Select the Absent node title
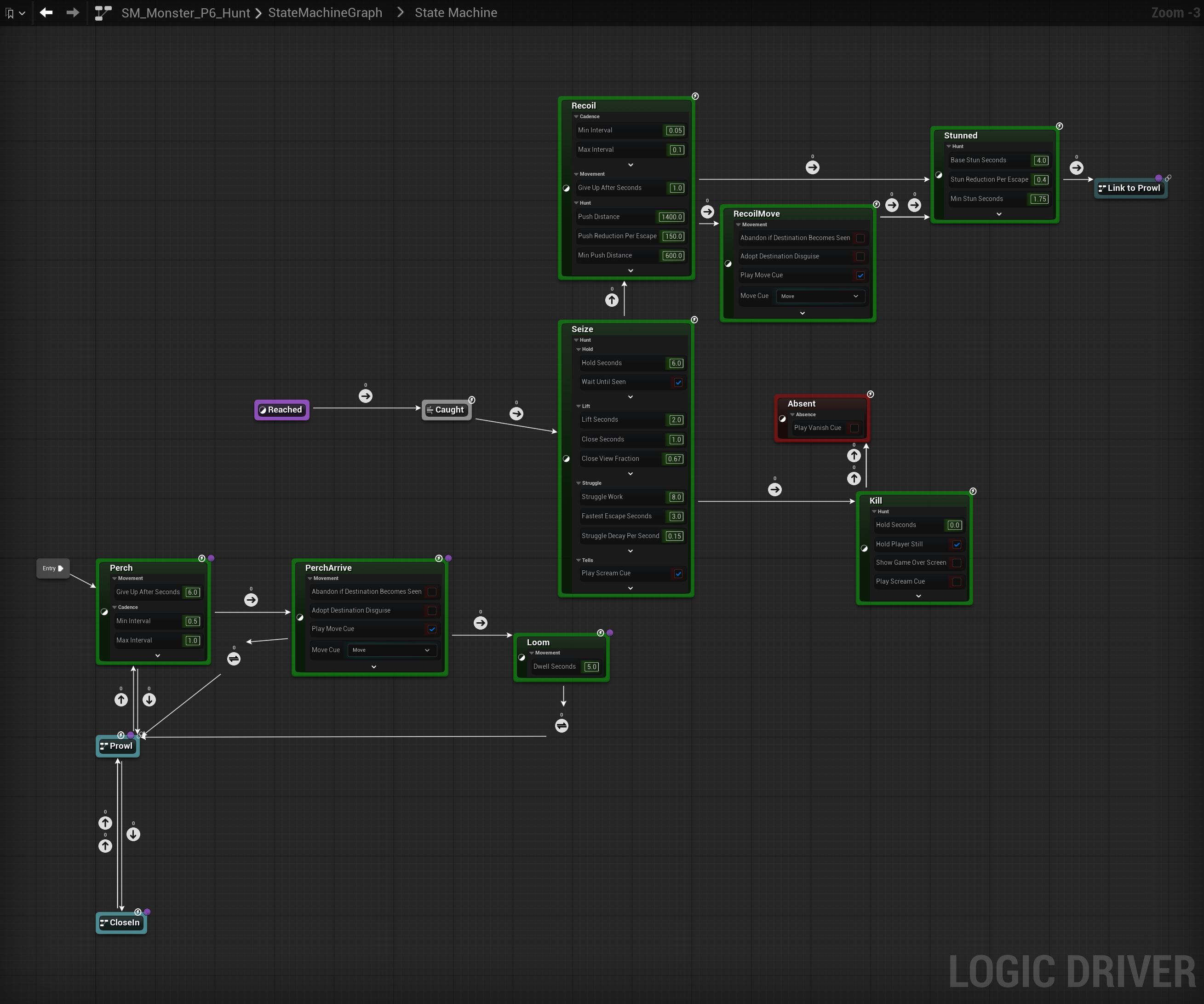1204x1004 pixels. coord(802,404)
